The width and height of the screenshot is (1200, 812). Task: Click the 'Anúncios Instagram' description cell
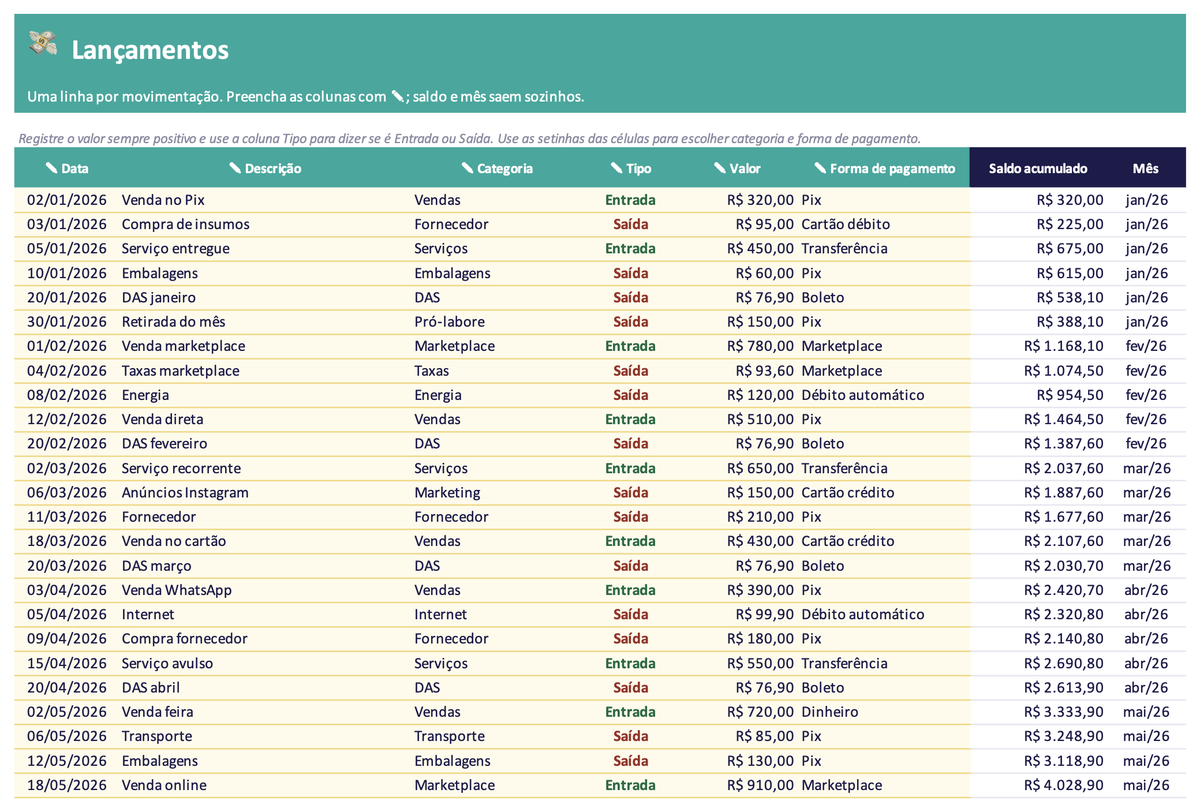click(265, 492)
